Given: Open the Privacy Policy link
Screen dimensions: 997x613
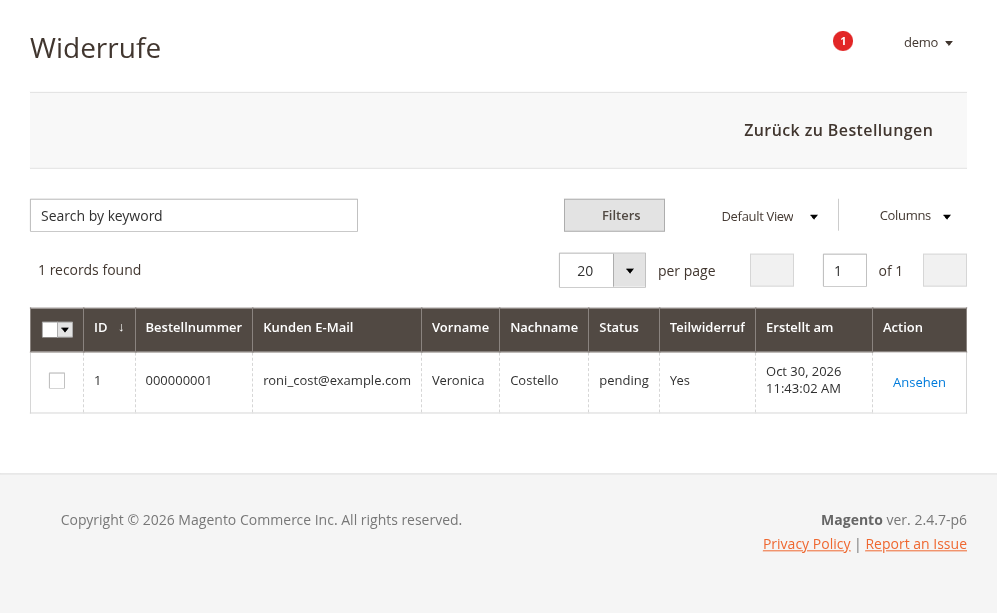Looking at the screenshot, I should click(x=806, y=544).
